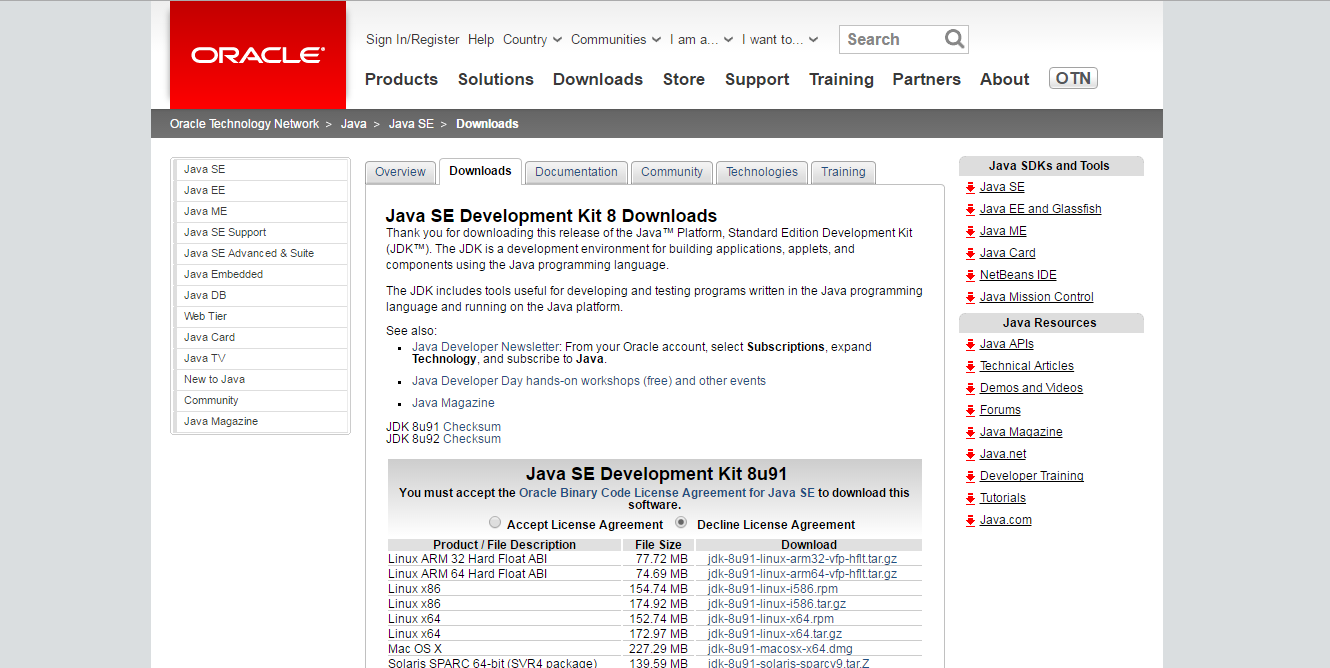The width and height of the screenshot is (1330, 668).
Task: Switch to the Overview tab
Action: pos(400,172)
